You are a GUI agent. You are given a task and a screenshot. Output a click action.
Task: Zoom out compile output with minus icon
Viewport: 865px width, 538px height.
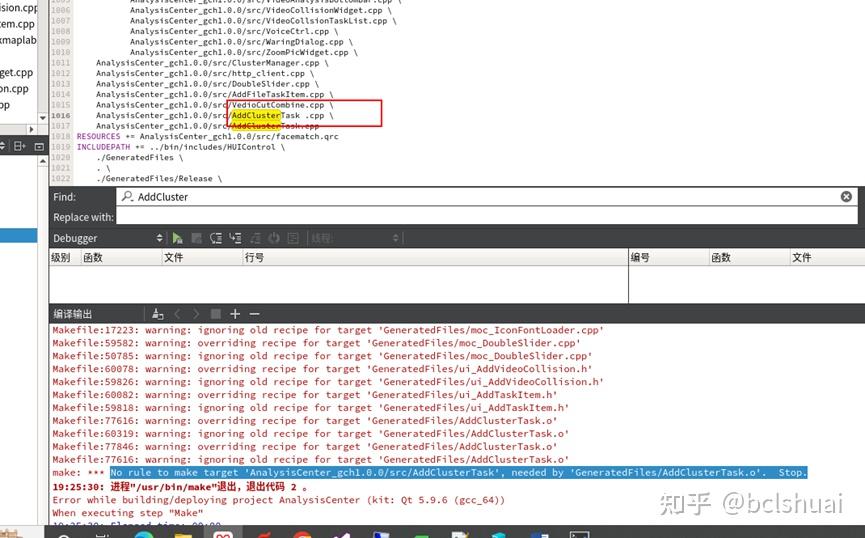pos(254,314)
